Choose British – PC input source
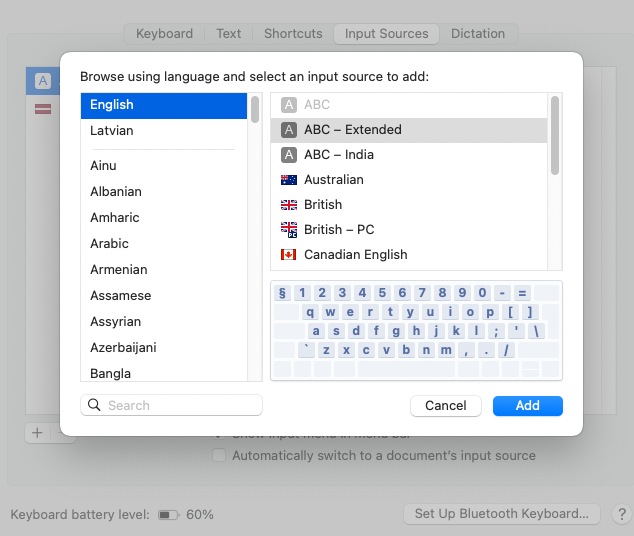Screen dimensions: 634x536 click(409, 230)
